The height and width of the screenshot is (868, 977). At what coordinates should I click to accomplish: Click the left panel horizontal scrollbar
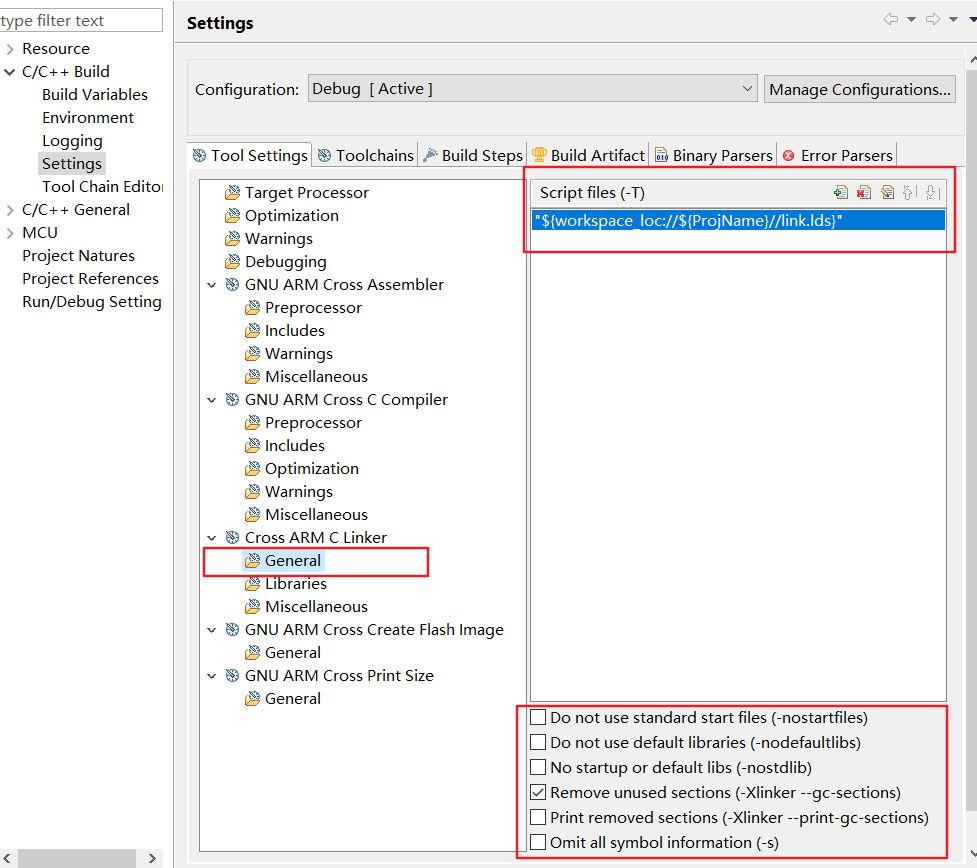coord(78,858)
